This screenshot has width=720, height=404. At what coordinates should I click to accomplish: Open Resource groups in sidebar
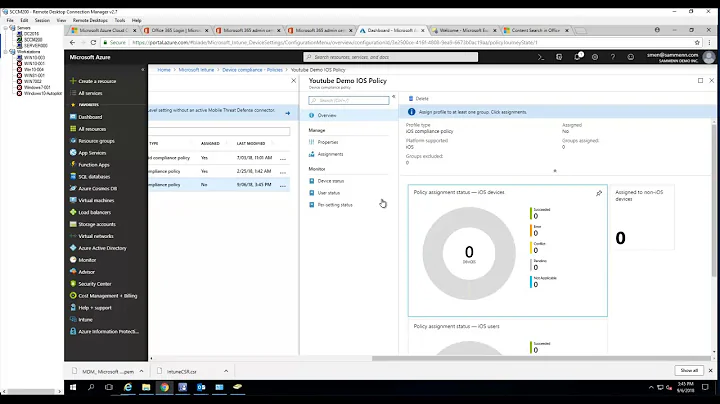click(x=96, y=141)
